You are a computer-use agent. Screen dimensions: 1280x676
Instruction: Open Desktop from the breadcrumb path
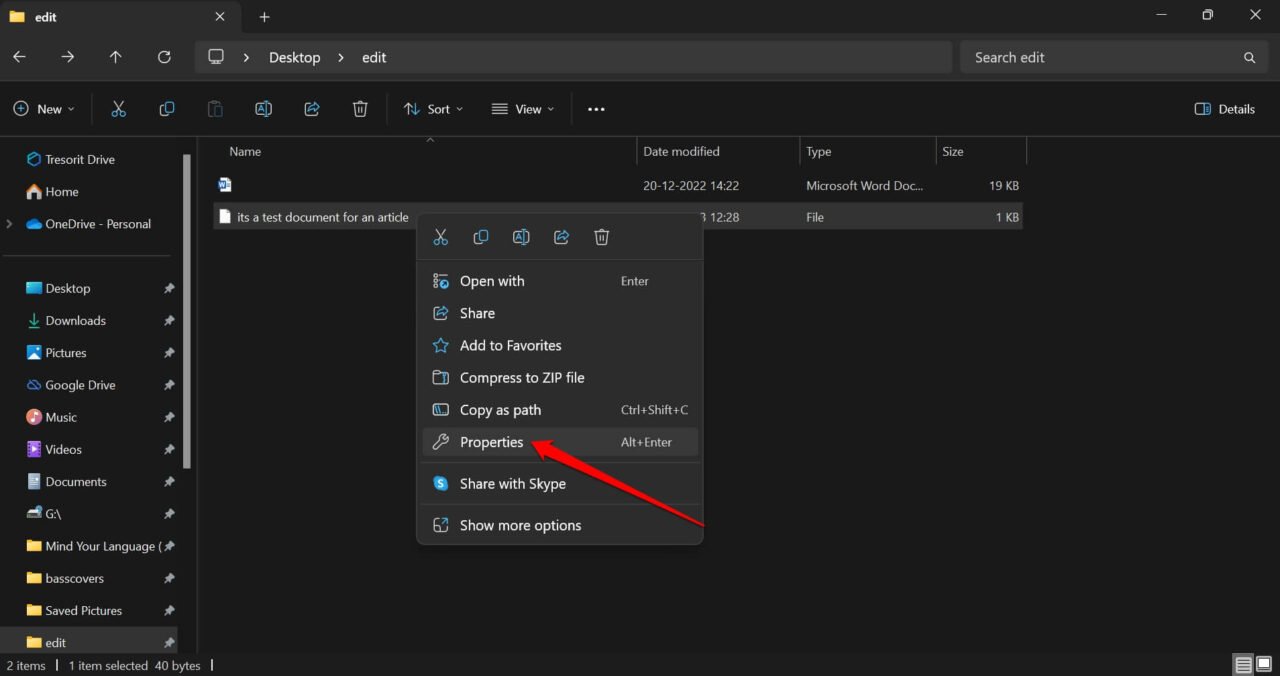point(294,57)
